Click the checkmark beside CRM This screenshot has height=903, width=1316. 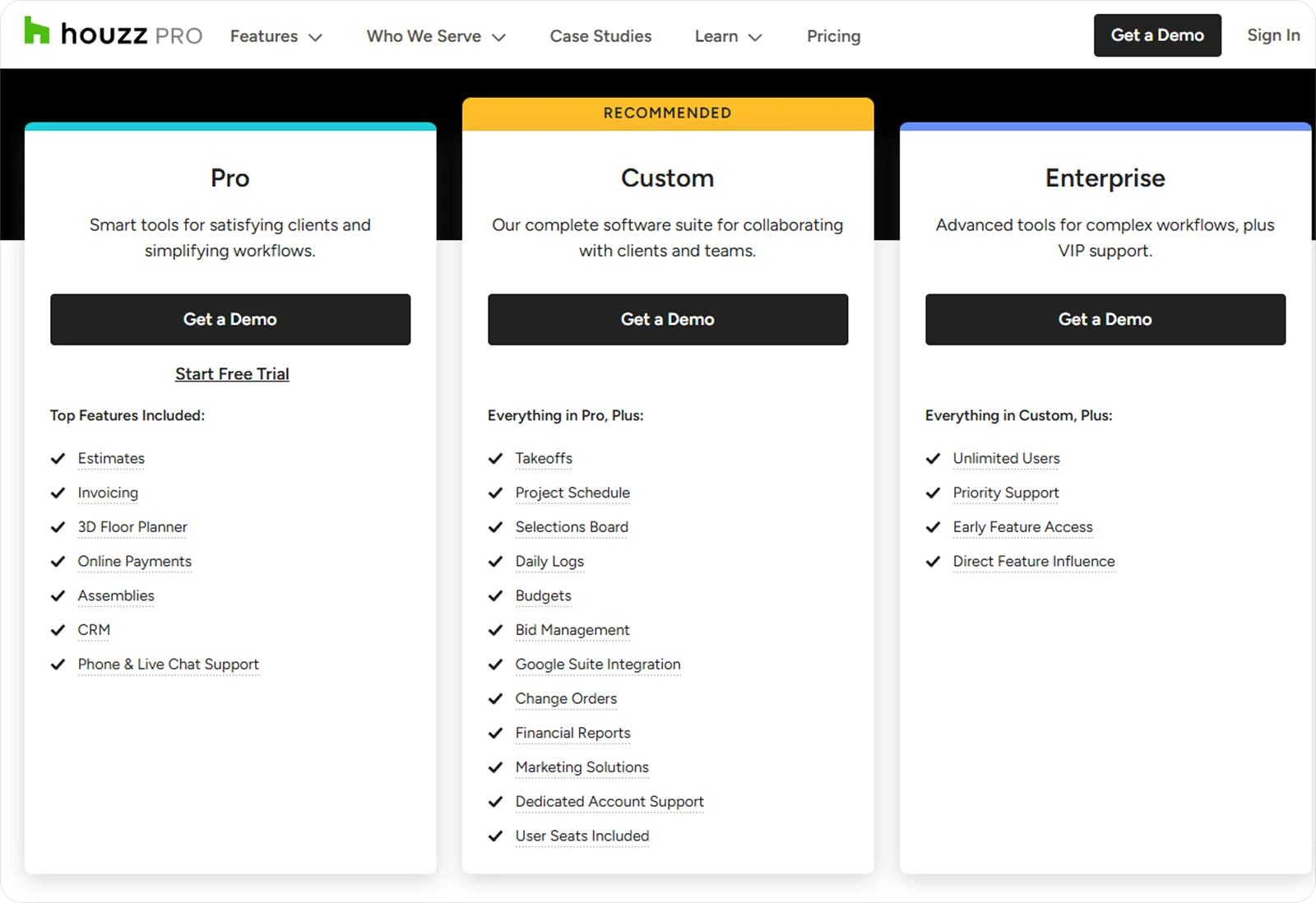click(58, 631)
